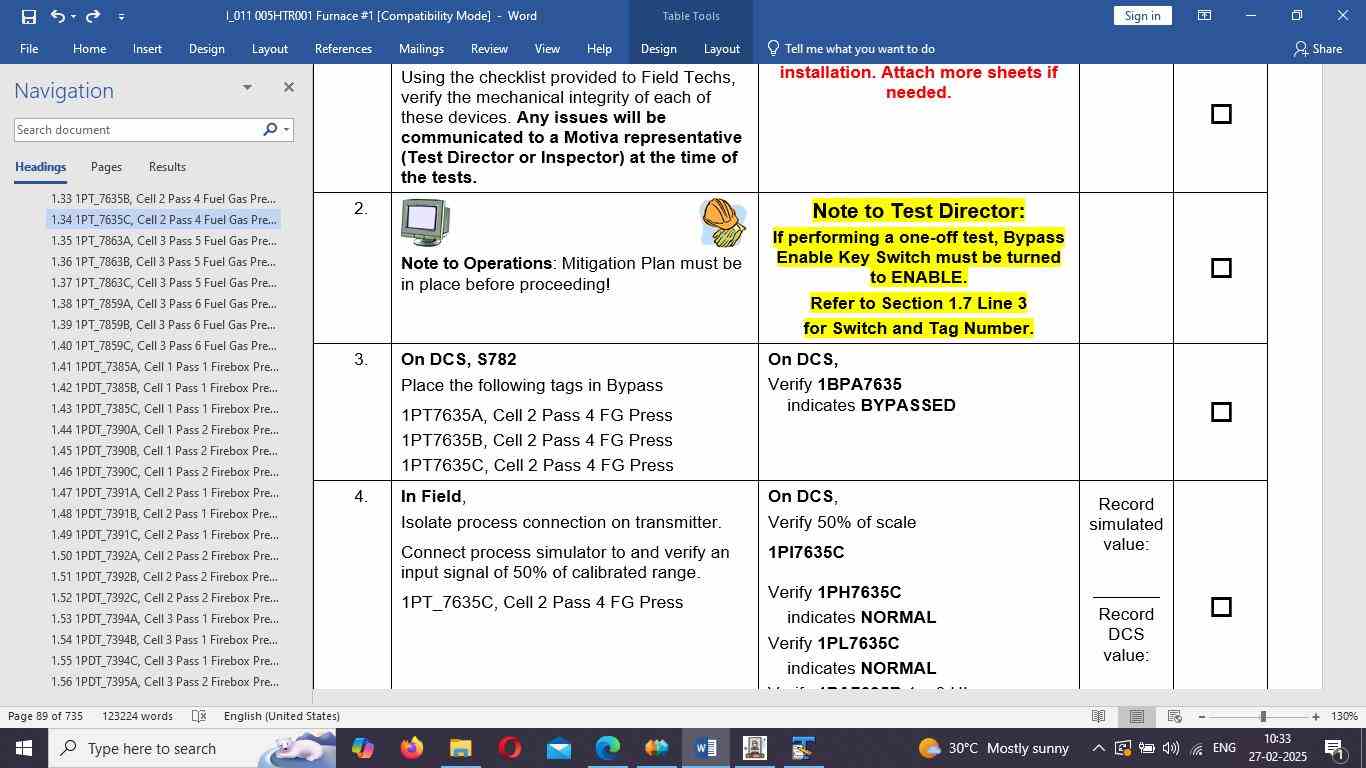Click the taskbar search box
The image size is (1366, 768).
click(192, 748)
